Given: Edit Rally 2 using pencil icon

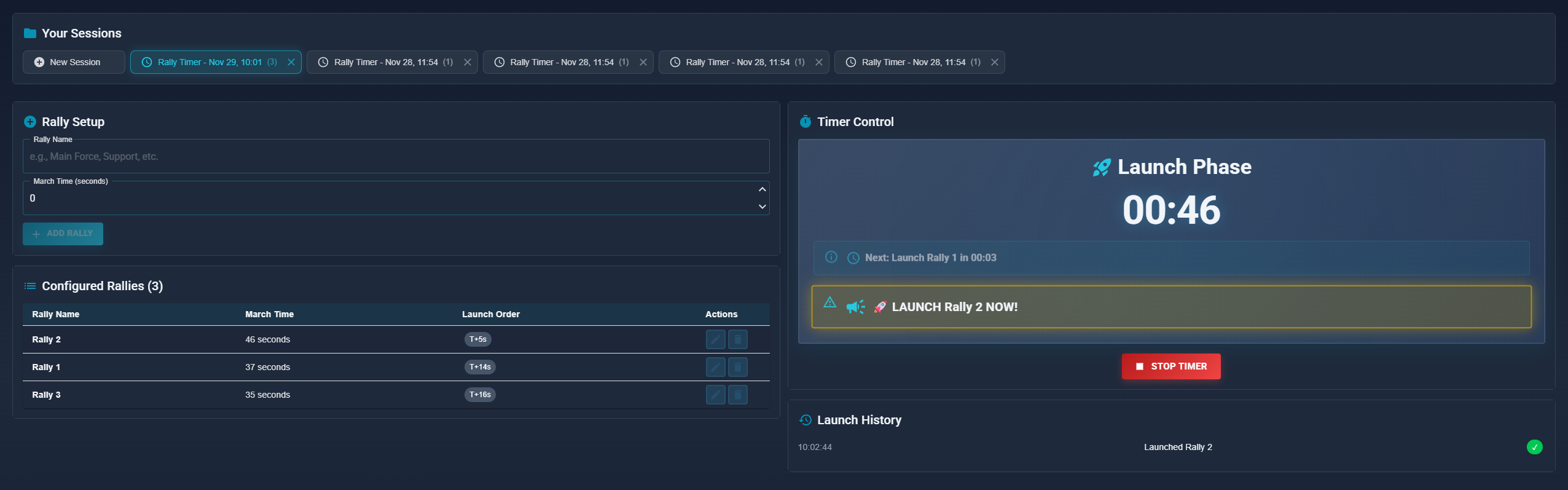Looking at the screenshot, I should pyautogui.click(x=715, y=339).
